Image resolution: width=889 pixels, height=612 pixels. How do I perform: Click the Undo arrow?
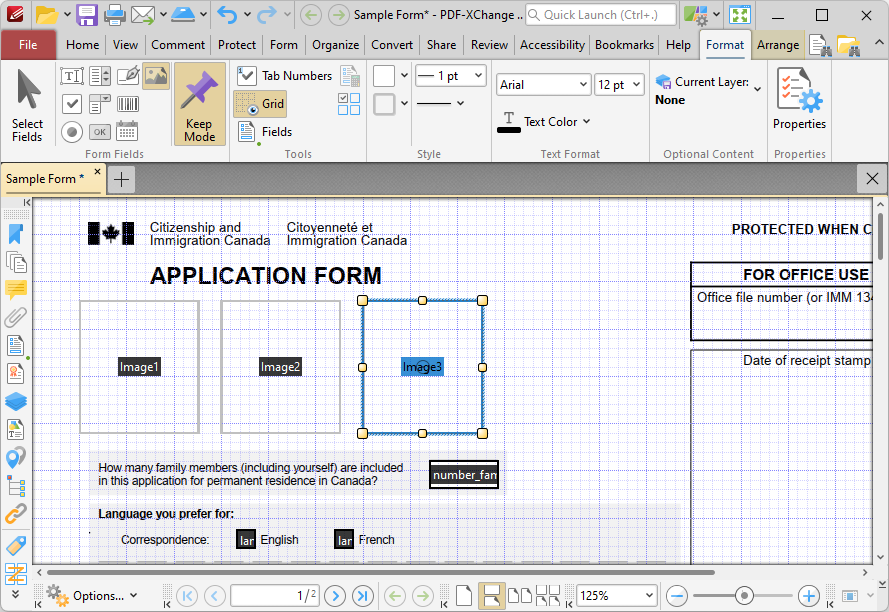coord(227,15)
